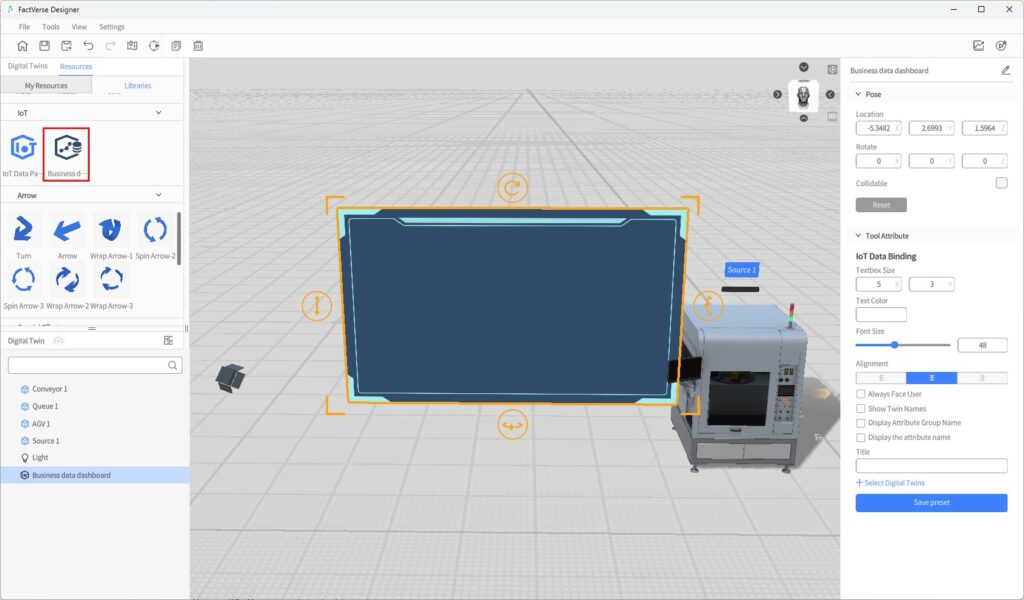Screen dimensions: 1024x600
Task: Open the Tools menu
Action: coord(50,27)
